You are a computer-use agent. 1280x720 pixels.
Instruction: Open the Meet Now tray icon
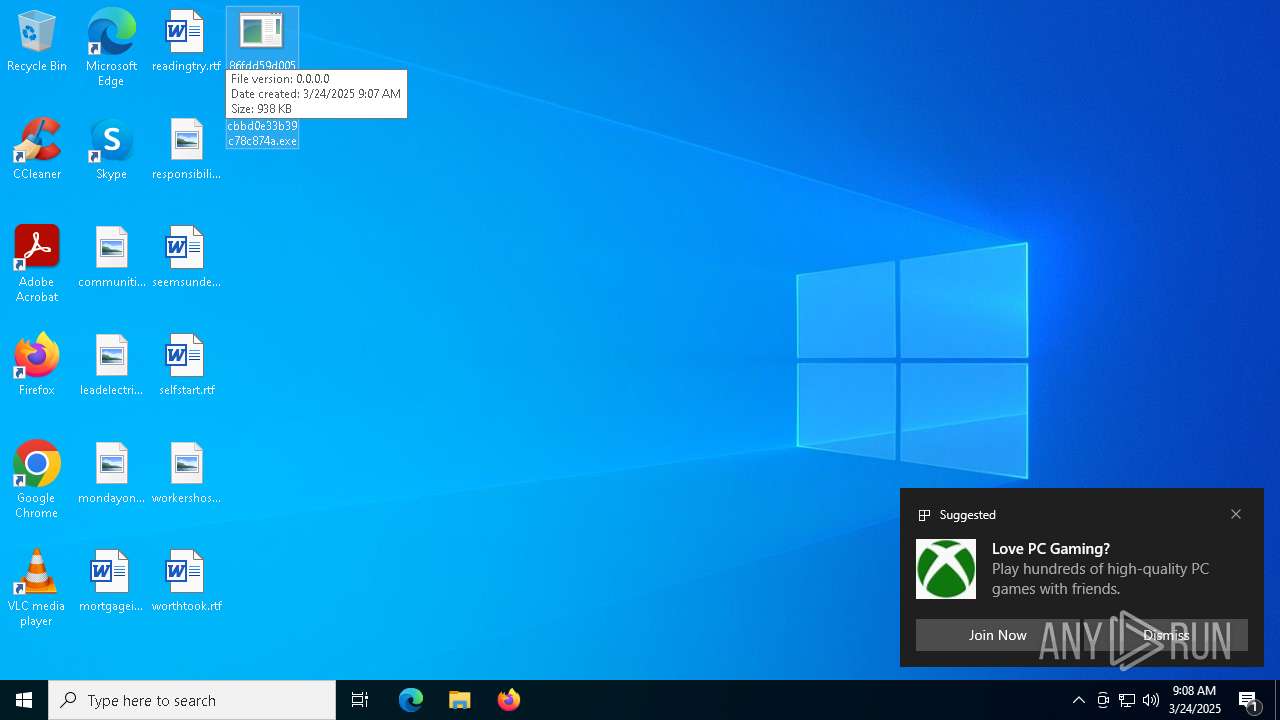point(1103,700)
